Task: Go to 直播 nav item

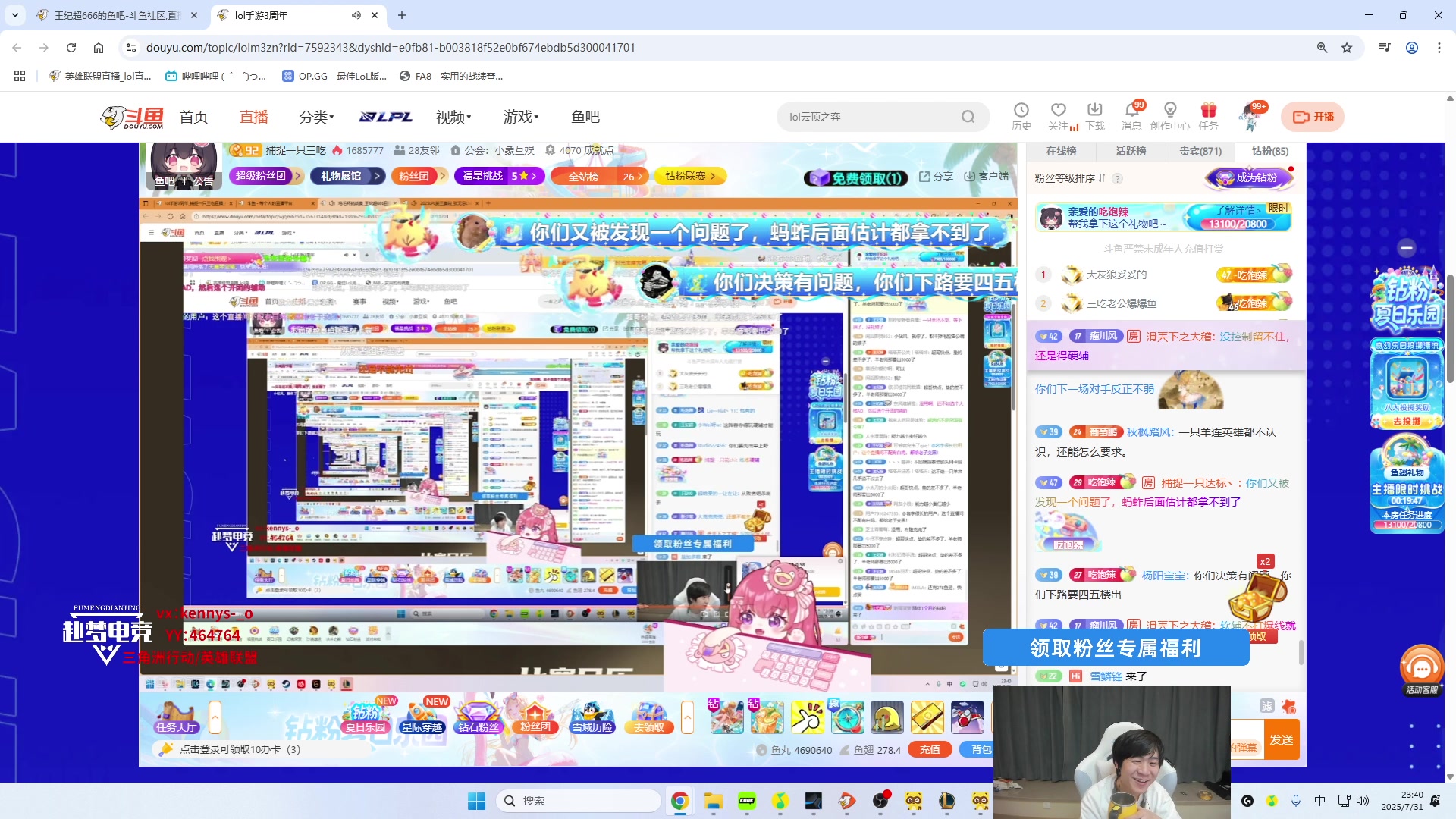Action: click(x=254, y=117)
